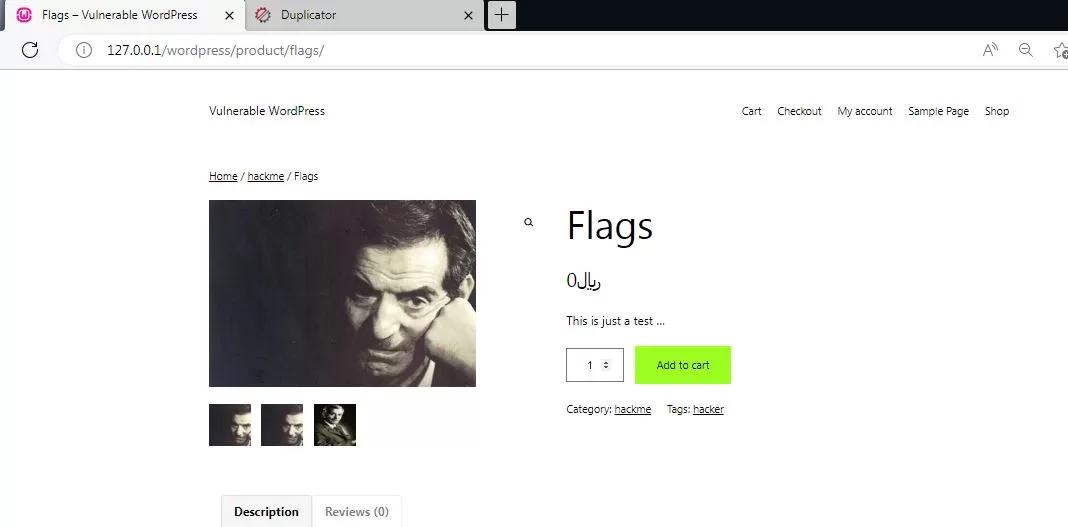The width and height of the screenshot is (1068, 527).
Task: Switch to the Duplicator browser tab
Action: (350, 15)
